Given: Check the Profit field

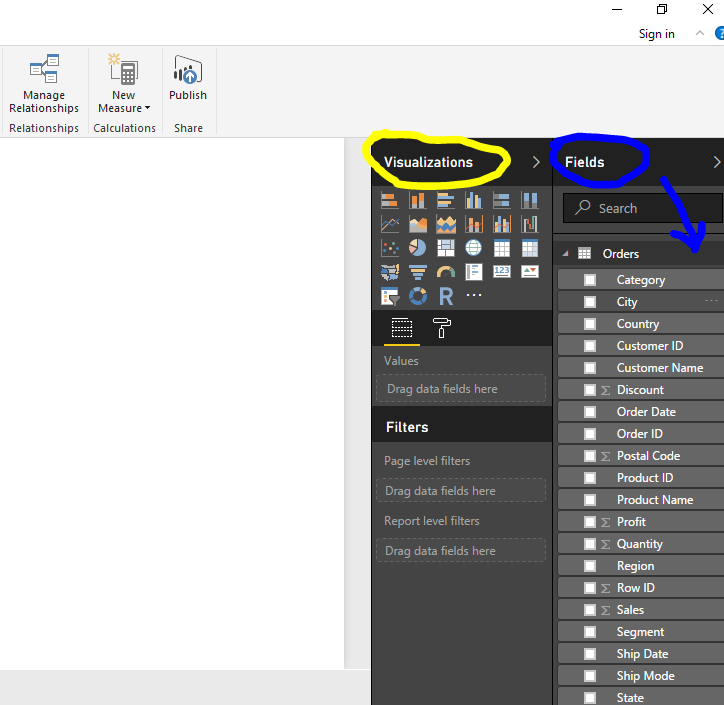Looking at the screenshot, I should pos(590,522).
